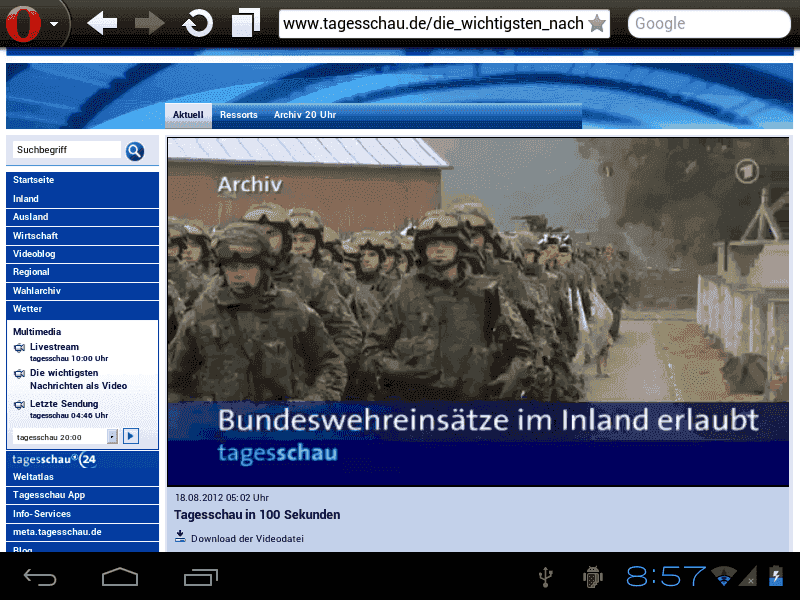Click the date 18.08.2012 05:02 Uhr
The height and width of the screenshot is (600, 800).
[221, 497]
